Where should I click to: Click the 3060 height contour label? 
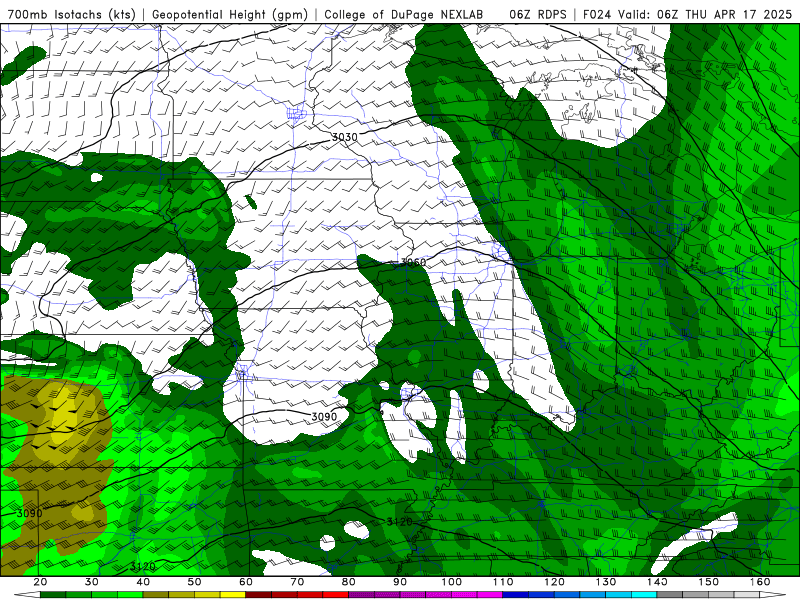tap(413, 262)
